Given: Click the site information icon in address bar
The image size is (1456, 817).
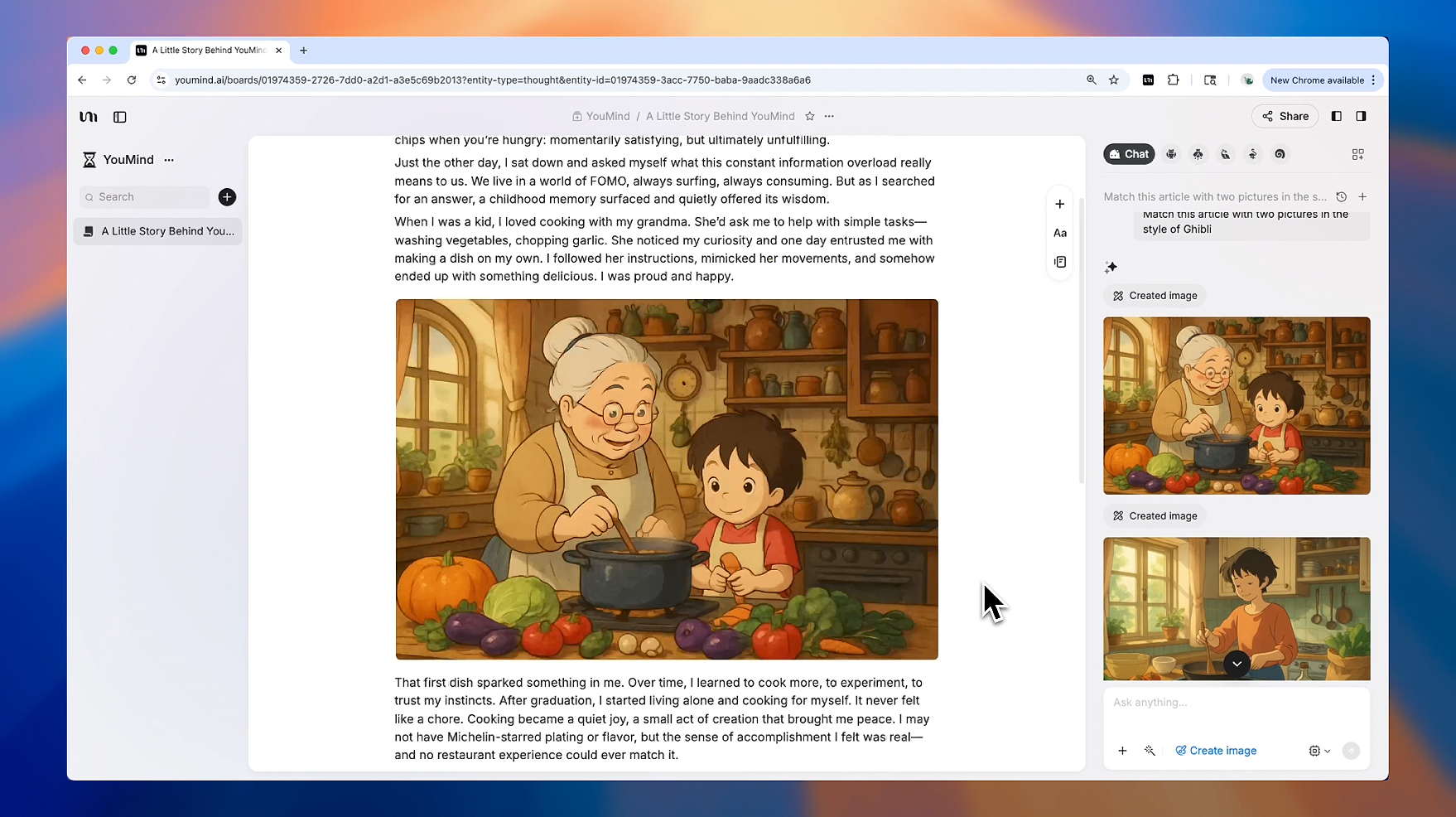Looking at the screenshot, I should tap(162, 80).
